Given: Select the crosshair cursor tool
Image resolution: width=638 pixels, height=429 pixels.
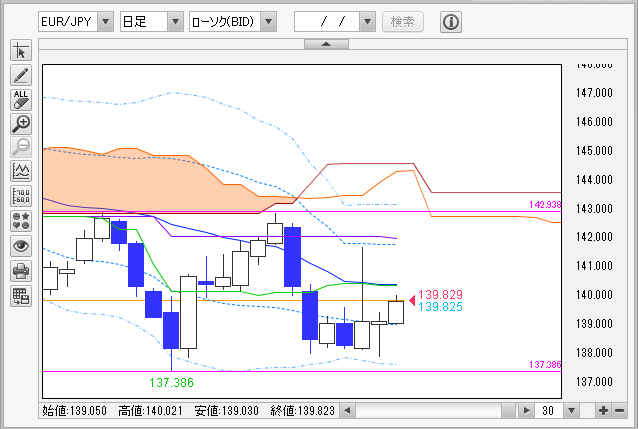Looking at the screenshot, I should [x=21, y=51].
